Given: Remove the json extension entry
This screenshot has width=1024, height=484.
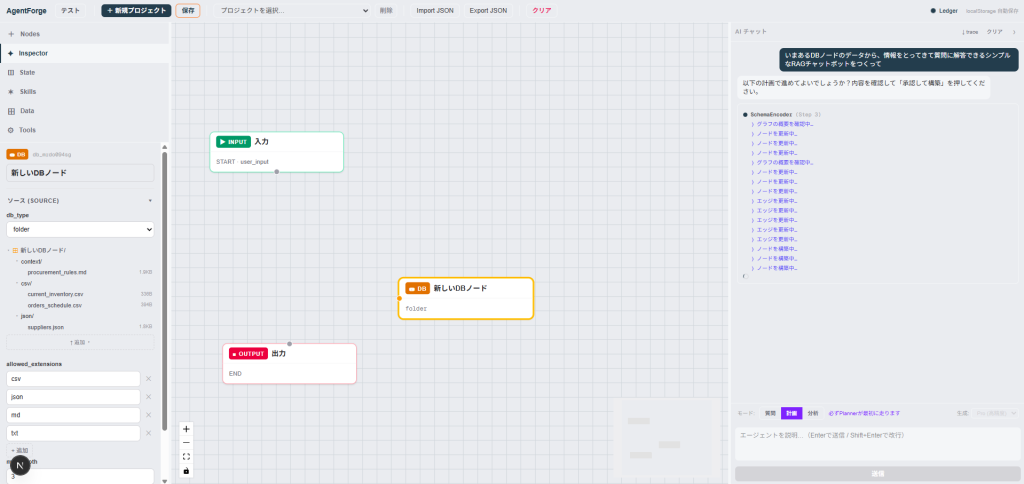Looking at the screenshot, I should 148,396.
